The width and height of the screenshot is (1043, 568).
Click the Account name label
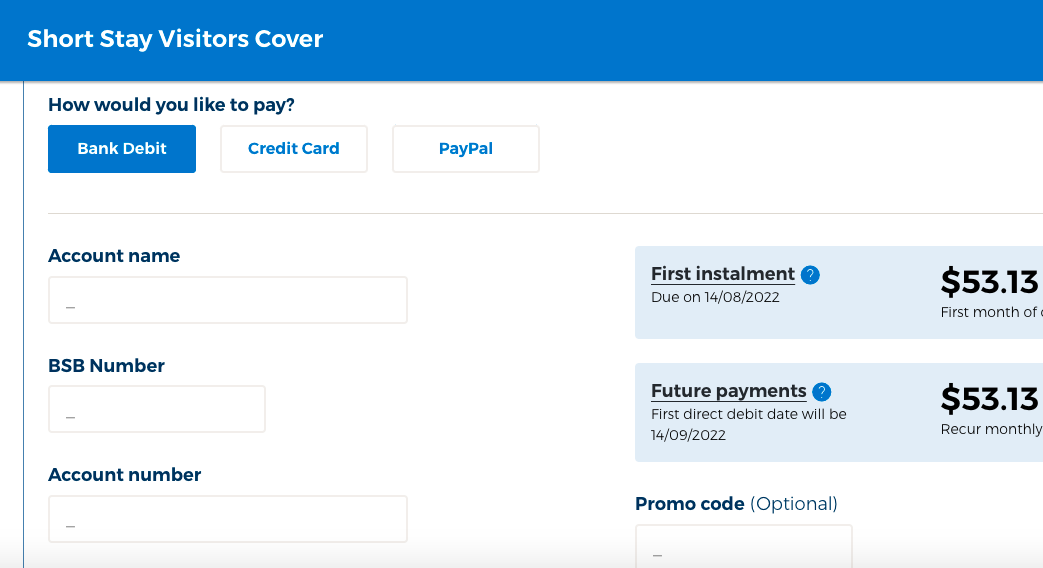tap(114, 256)
